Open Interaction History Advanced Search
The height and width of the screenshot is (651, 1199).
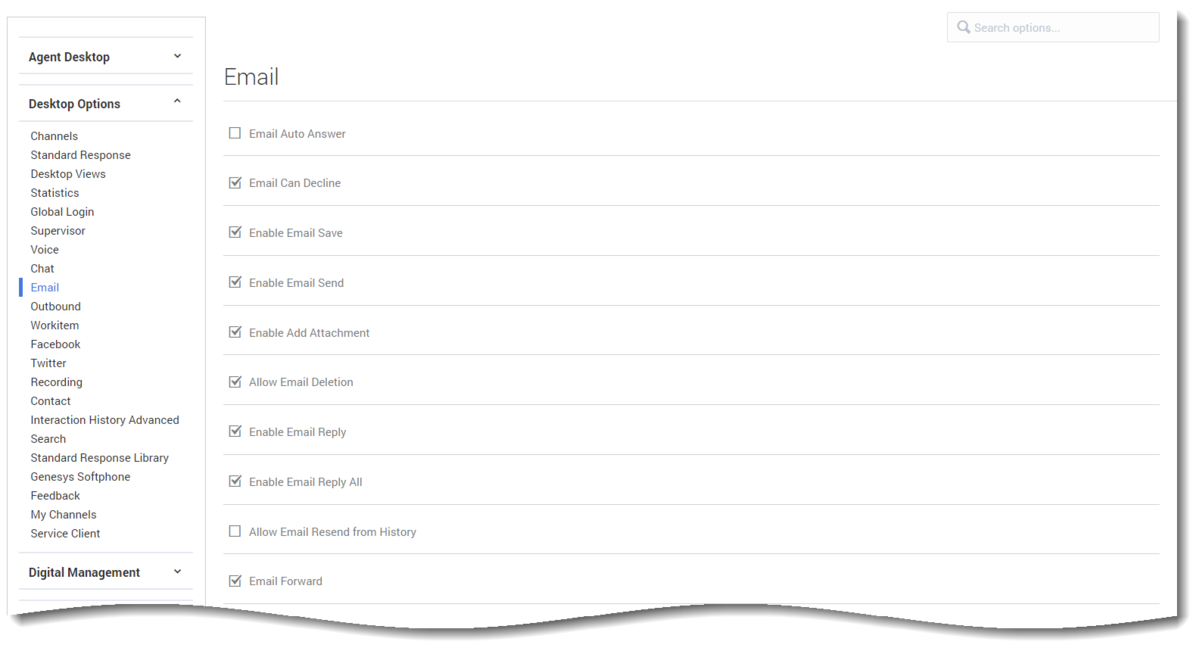click(105, 429)
